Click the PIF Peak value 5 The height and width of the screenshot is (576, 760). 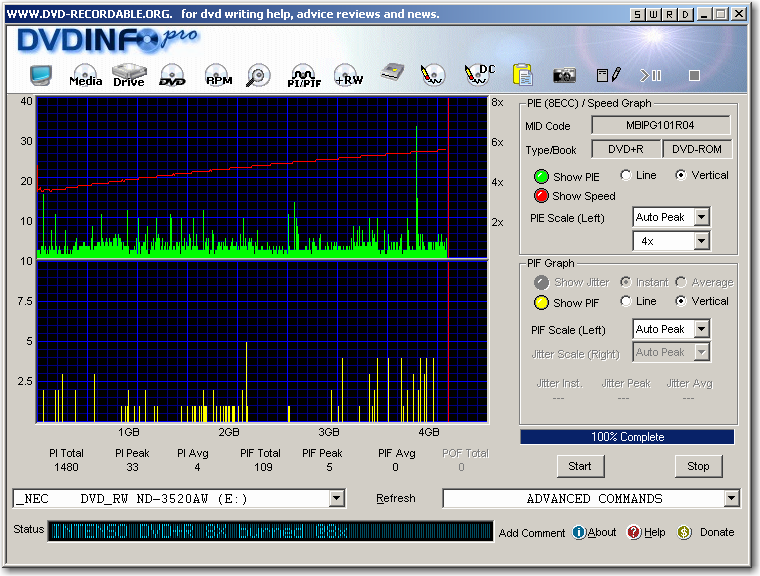tap(330, 467)
